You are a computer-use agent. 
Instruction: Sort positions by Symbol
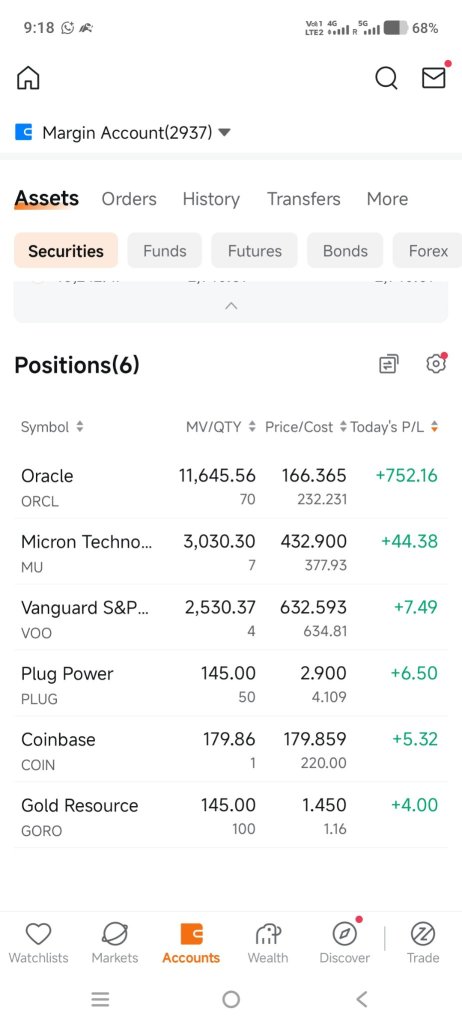(x=52, y=427)
